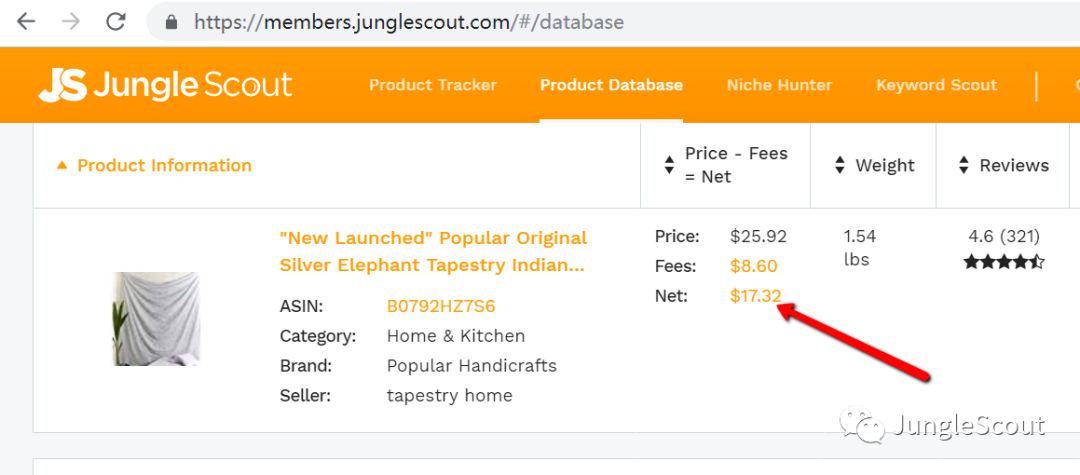Click the $17.32 net amount

pos(755,295)
